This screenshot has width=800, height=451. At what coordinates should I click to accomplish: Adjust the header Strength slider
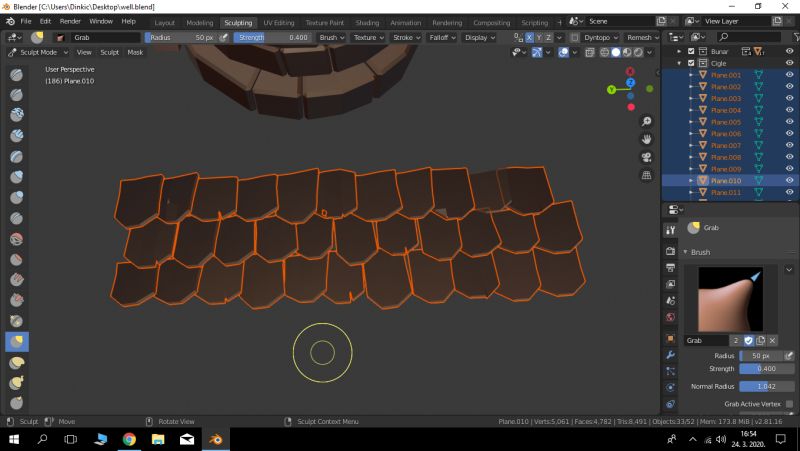coord(272,38)
